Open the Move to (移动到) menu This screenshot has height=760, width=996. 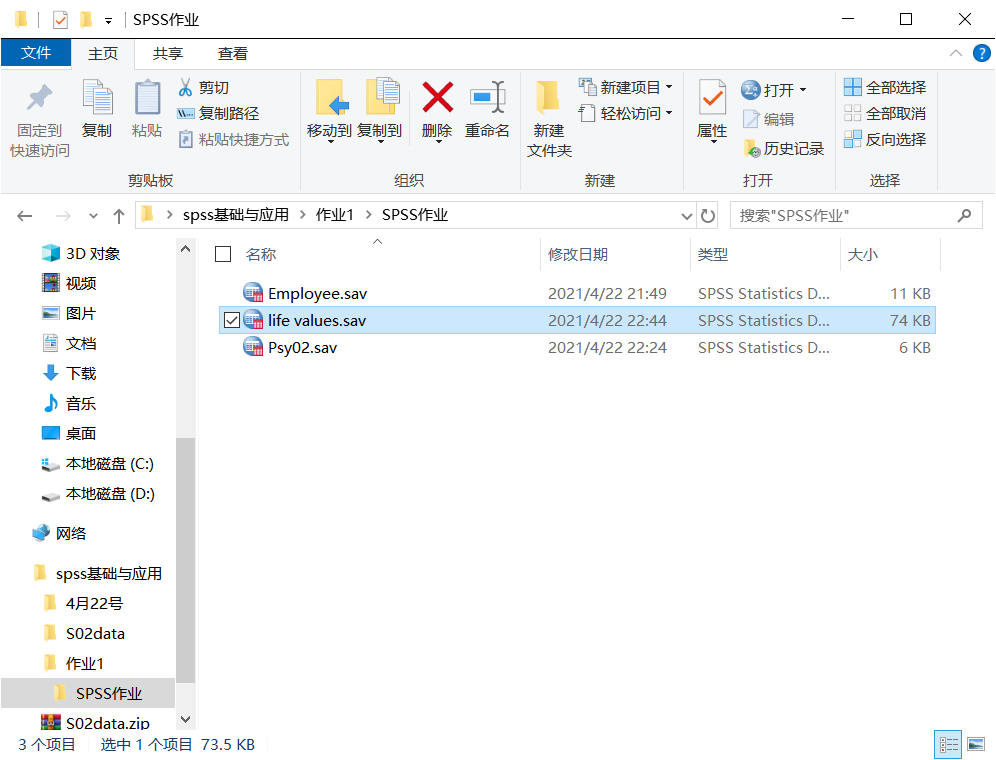click(x=329, y=112)
